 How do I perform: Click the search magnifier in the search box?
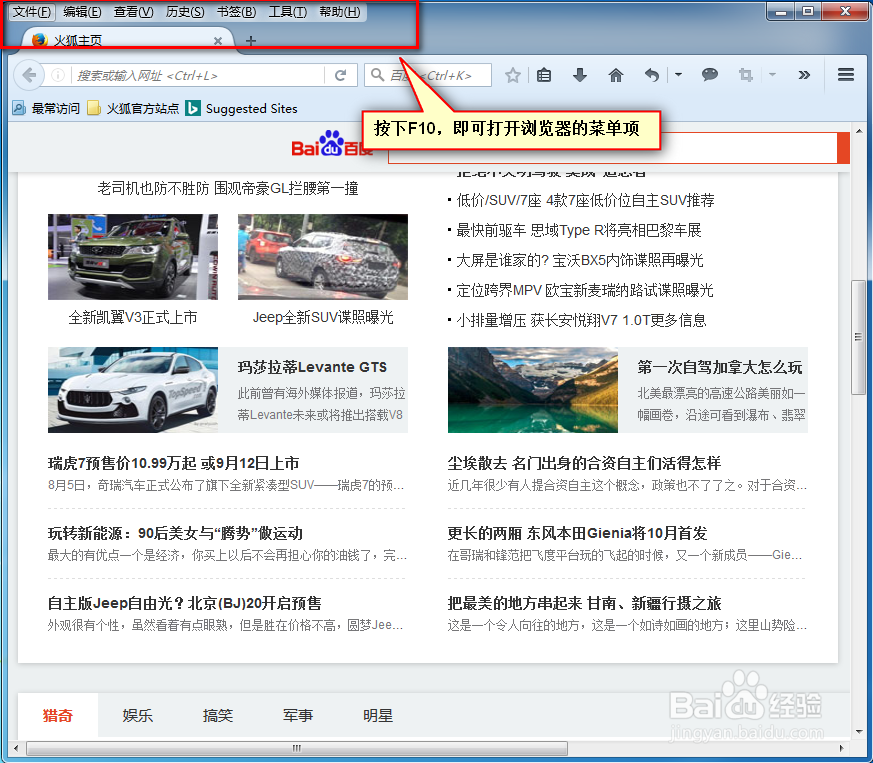pos(376,75)
